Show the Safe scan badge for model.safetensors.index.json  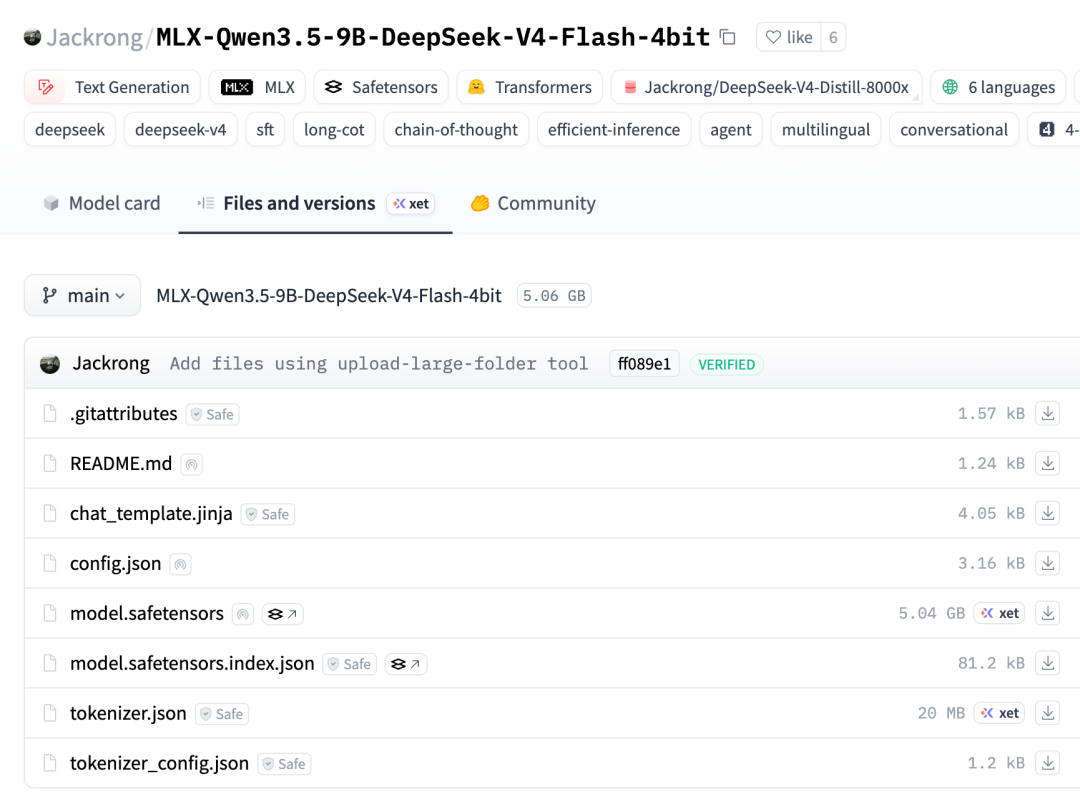pos(350,664)
